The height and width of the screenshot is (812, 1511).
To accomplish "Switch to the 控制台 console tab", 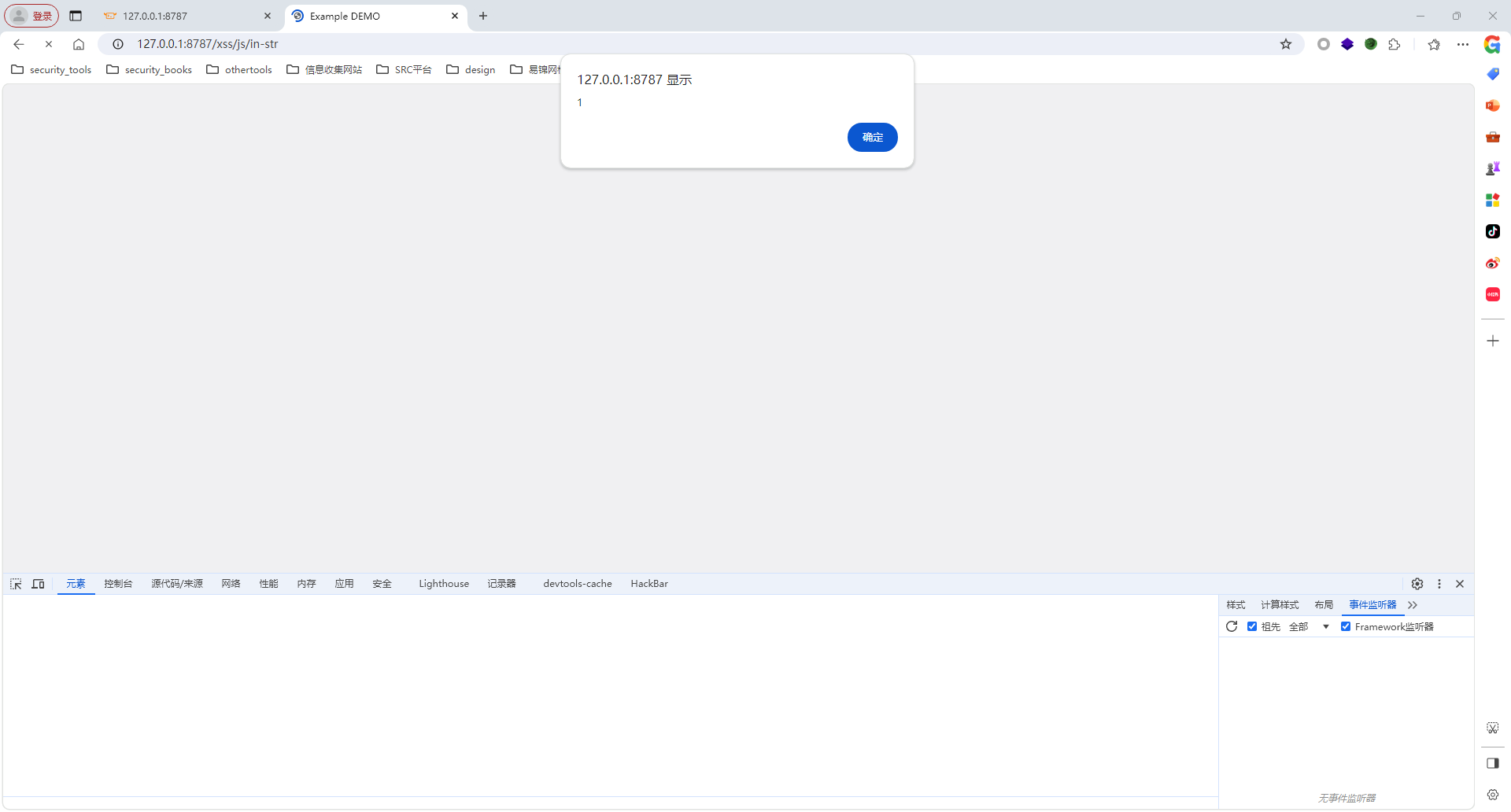I will tap(118, 584).
